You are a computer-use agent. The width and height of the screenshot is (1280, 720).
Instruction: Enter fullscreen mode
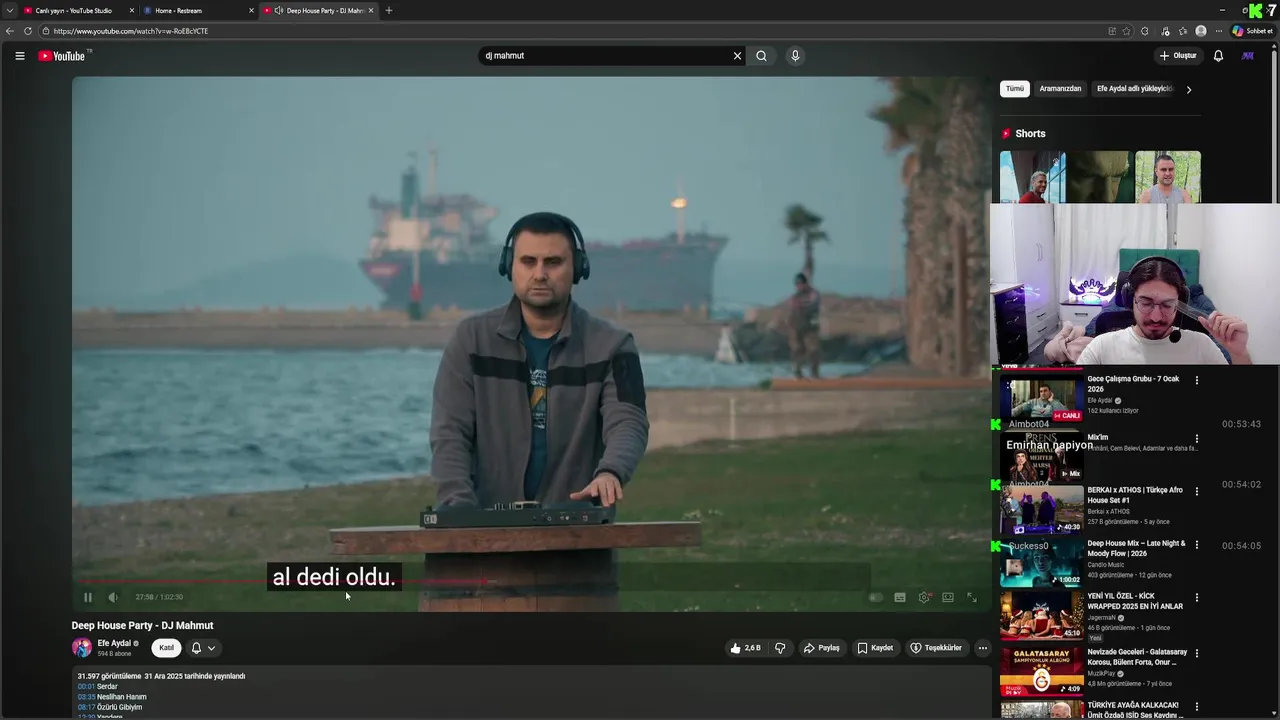coord(971,597)
